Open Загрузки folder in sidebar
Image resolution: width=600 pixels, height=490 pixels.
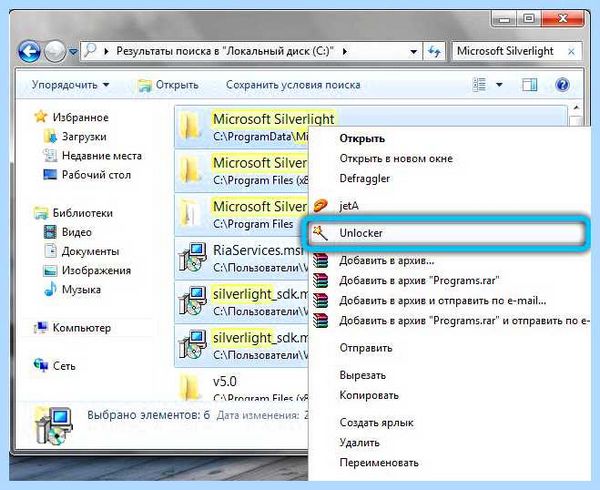(84, 137)
